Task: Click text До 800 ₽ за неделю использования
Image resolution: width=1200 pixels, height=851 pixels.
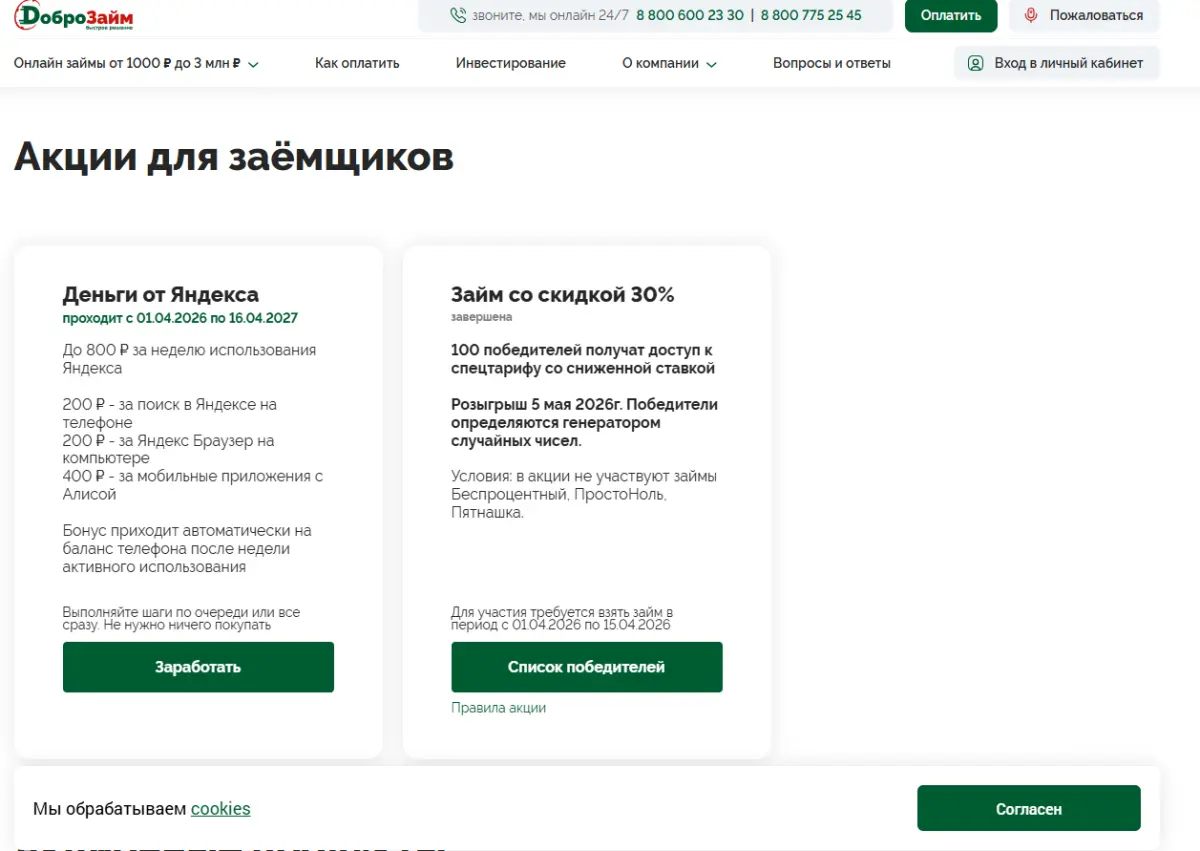Action: tap(189, 359)
